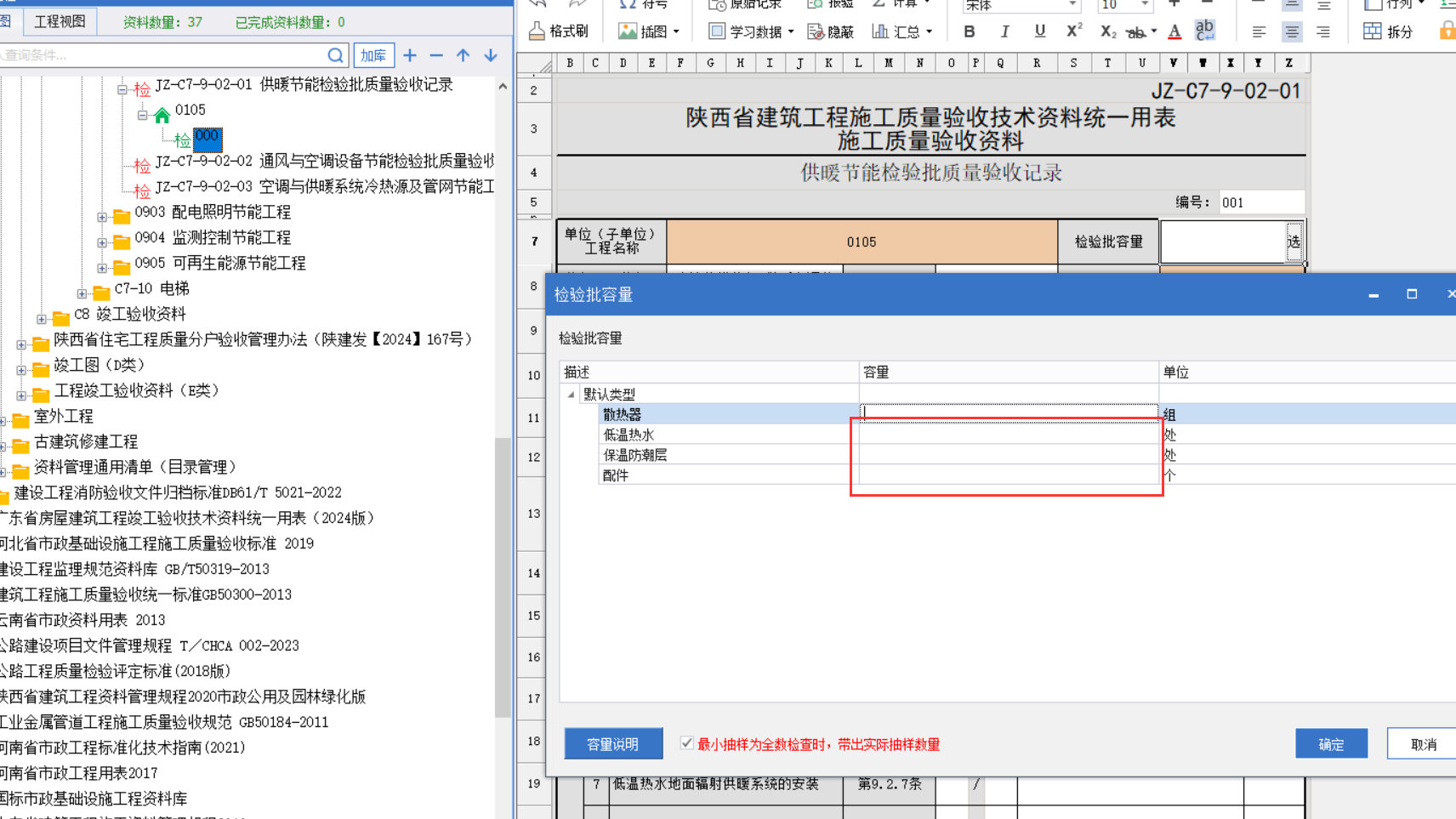Screen dimensions: 1456x819
Task: Select the JZ-C7-9-02-02 通风与空调 tree item
Action: pos(323,162)
